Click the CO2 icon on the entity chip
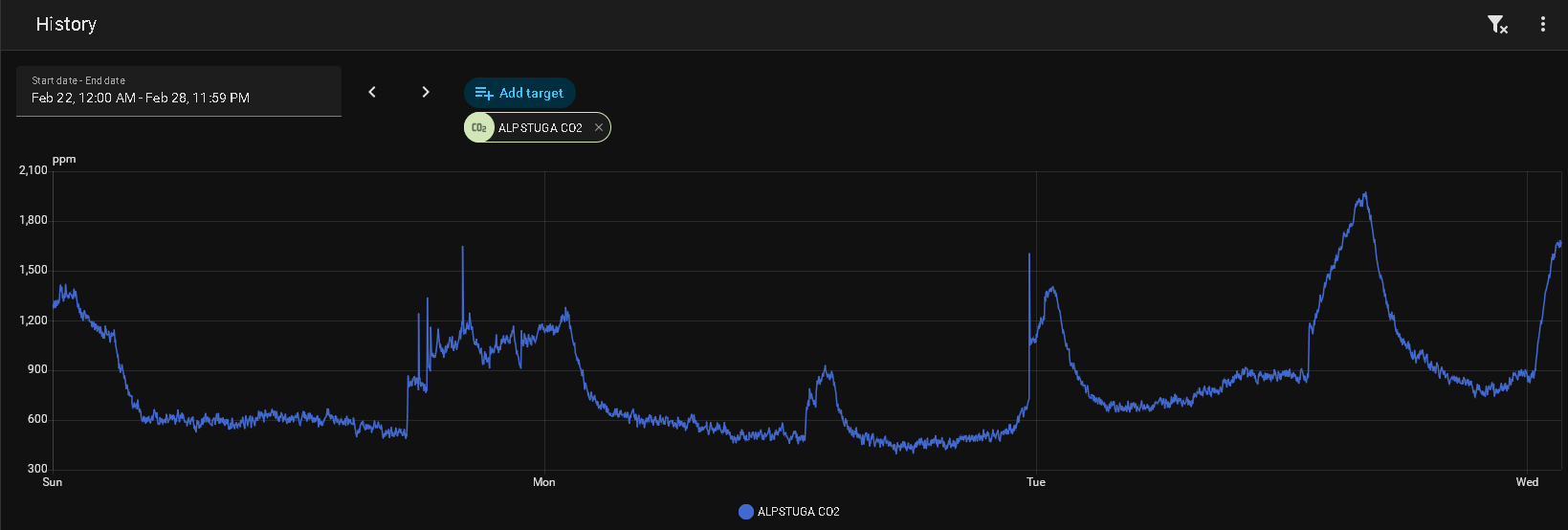The width and height of the screenshot is (1568, 530). (479, 127)
